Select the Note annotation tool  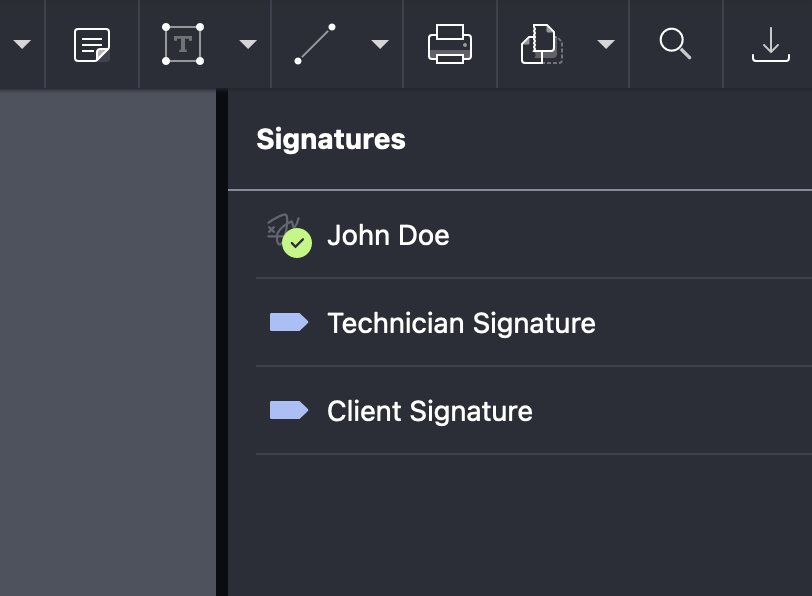(92, 44)
